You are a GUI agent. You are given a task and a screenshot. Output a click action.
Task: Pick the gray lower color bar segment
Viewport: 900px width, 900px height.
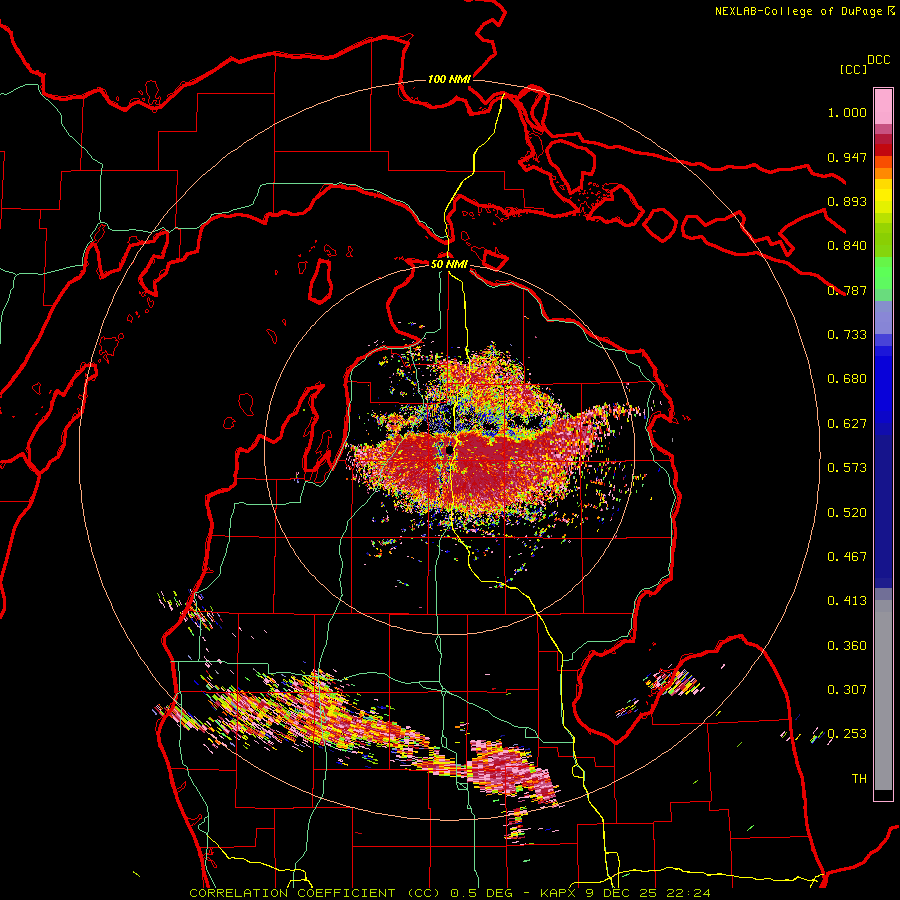883,700
